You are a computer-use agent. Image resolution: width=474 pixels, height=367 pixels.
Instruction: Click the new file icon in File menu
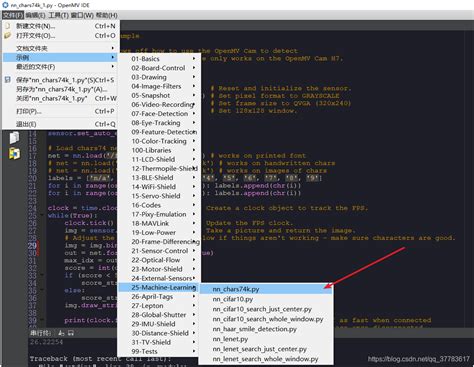[8, 26]
